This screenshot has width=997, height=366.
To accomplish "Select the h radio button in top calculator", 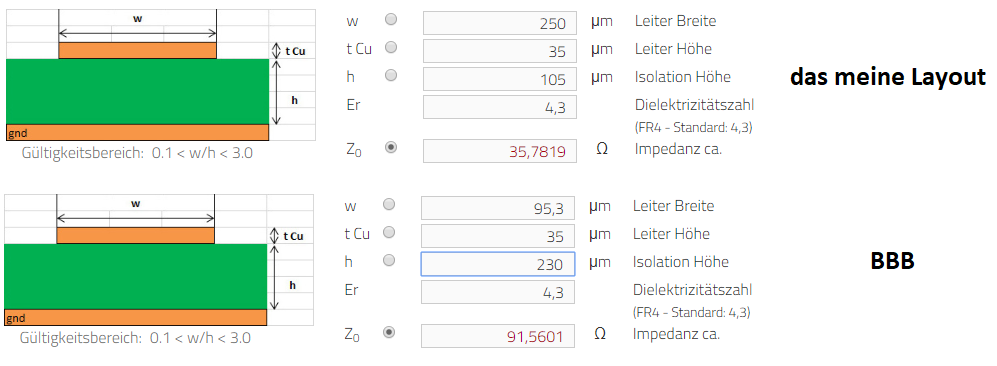I will tap(391, 75).
